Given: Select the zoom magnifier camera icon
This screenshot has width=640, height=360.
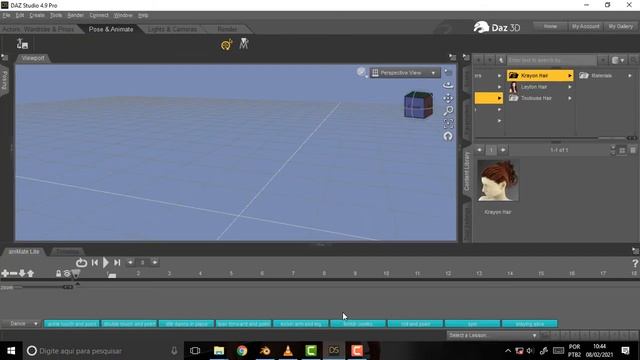Looking at the screenshot, I should point(448,111).
